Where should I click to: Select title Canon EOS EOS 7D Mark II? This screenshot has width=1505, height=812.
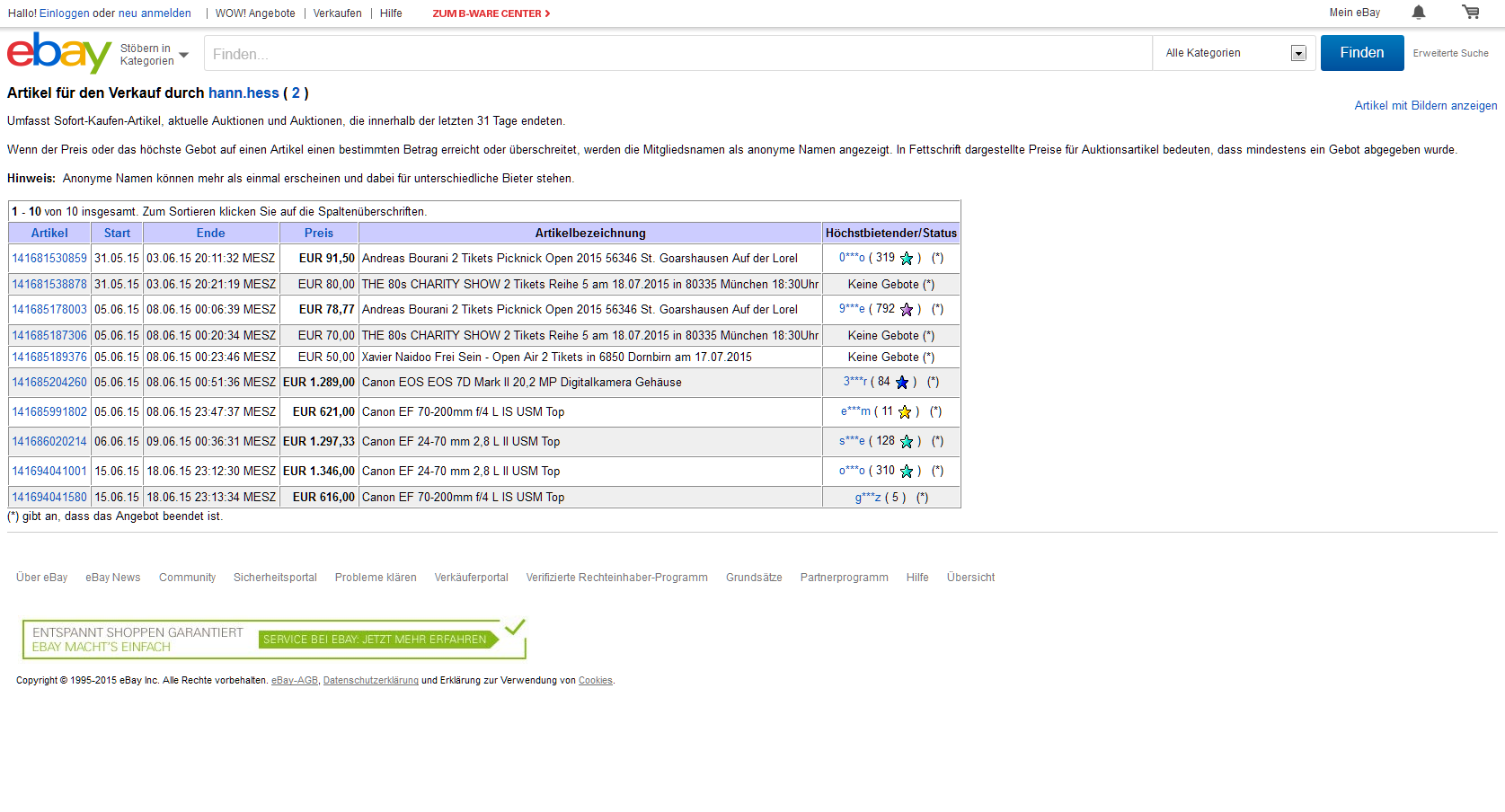pyautogui.click(x=522, y=383)
